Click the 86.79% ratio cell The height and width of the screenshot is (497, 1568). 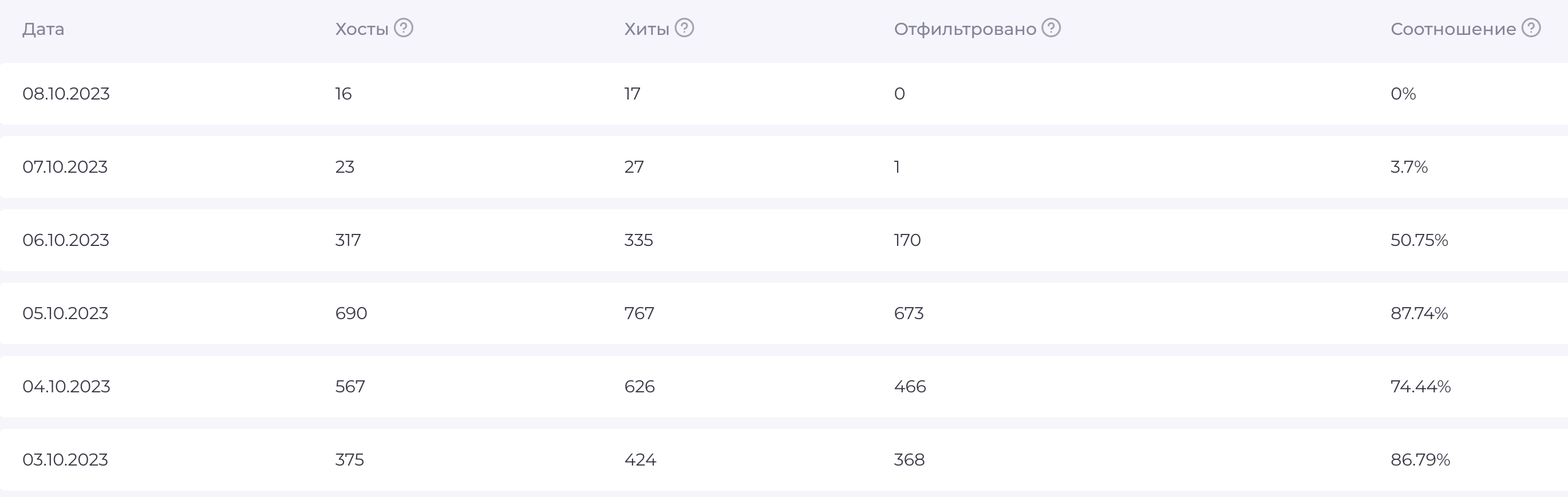[1420, 460]
